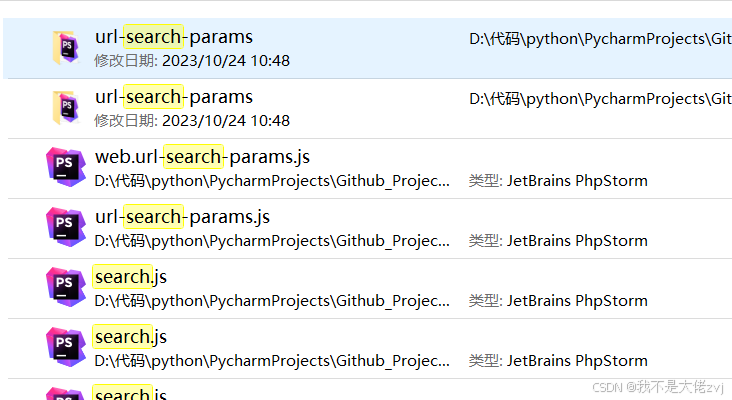732x400 pixels.
Task: Click the D:\ path in the unhighlighted folder row
Action: pyautogui.click(x=600, y=99)
